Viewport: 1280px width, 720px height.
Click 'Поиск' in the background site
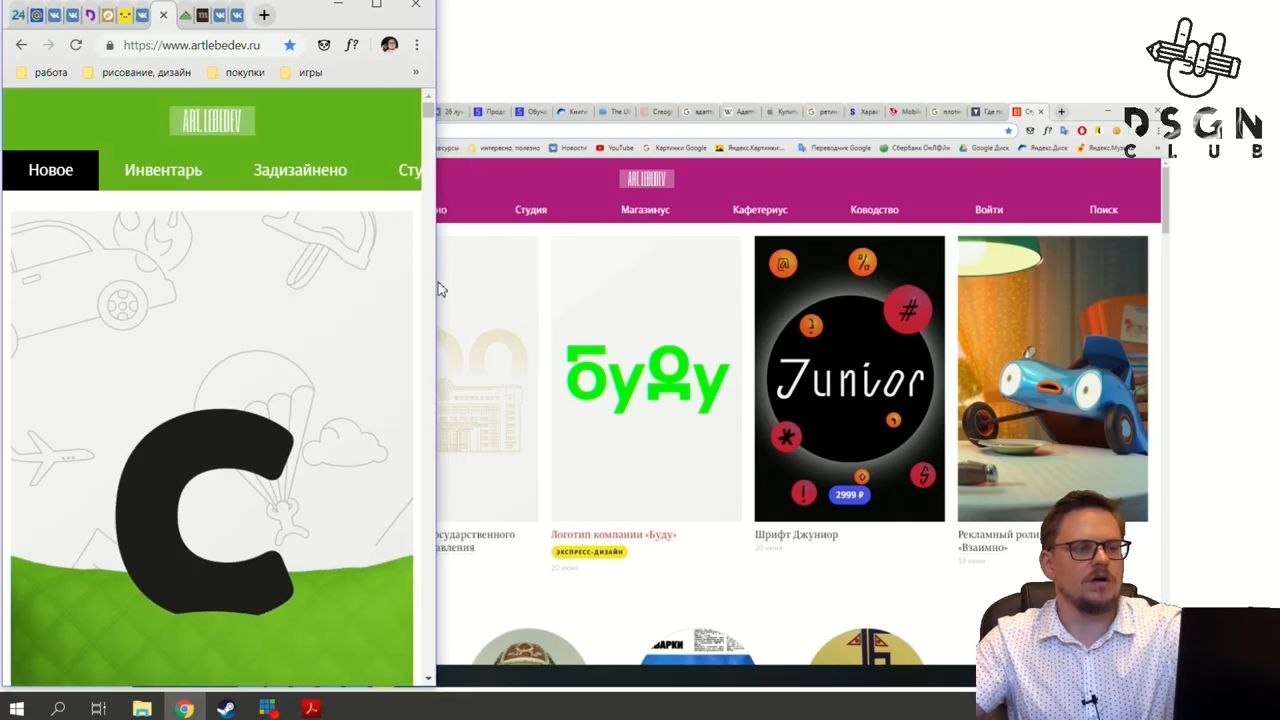(1104, 210)
